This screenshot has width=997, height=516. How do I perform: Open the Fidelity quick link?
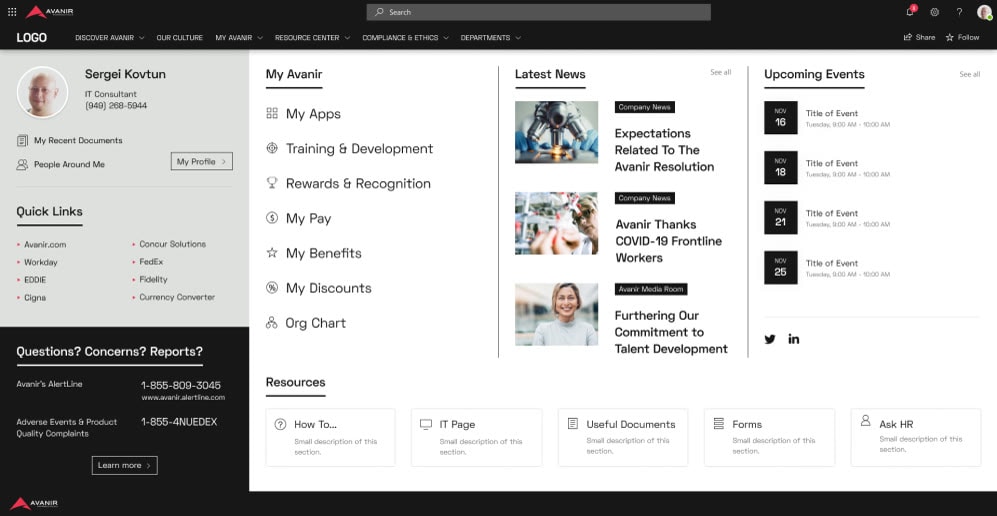[x=153, y=279]
